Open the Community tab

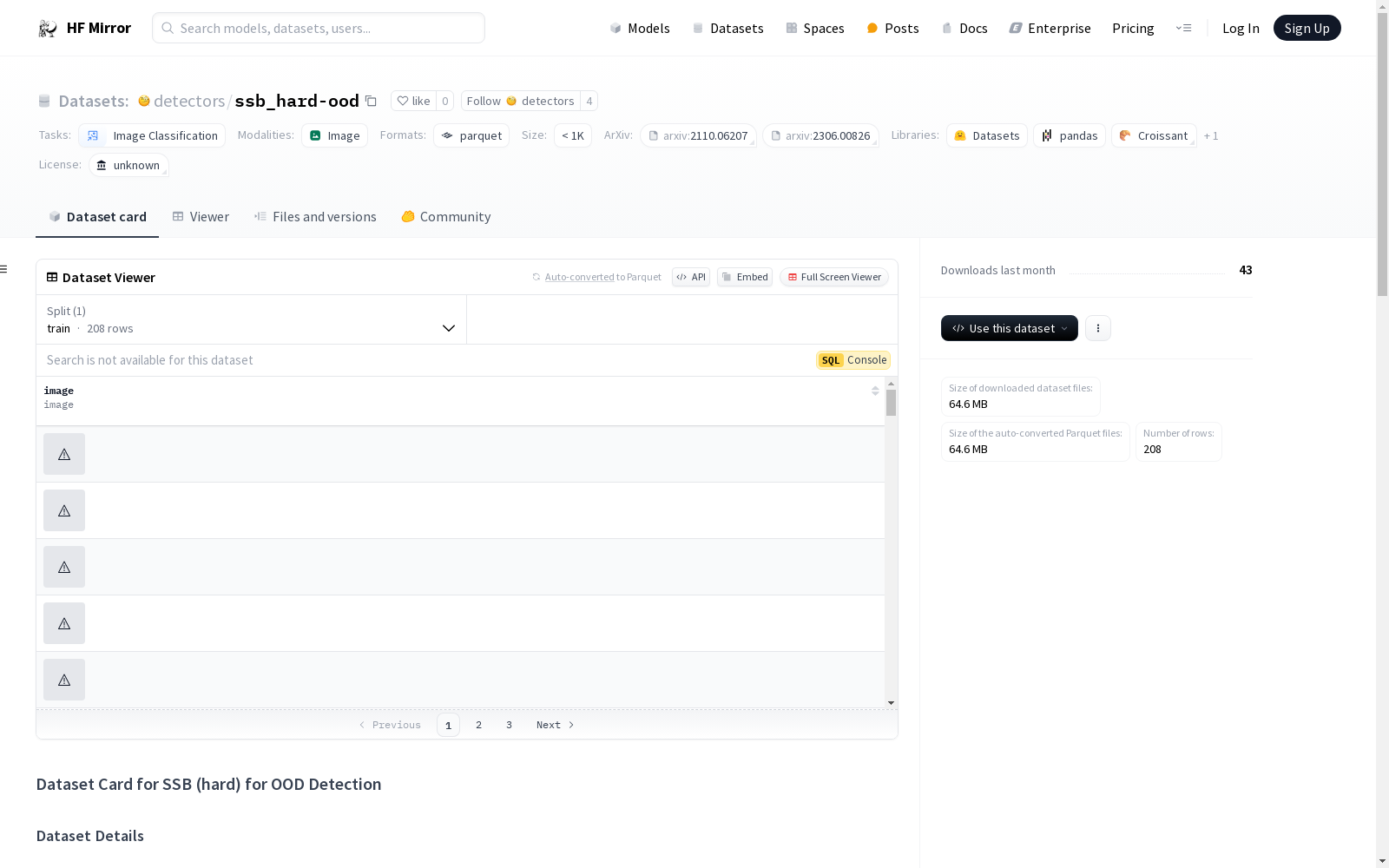pyautogui.click(x=446, y=217)
